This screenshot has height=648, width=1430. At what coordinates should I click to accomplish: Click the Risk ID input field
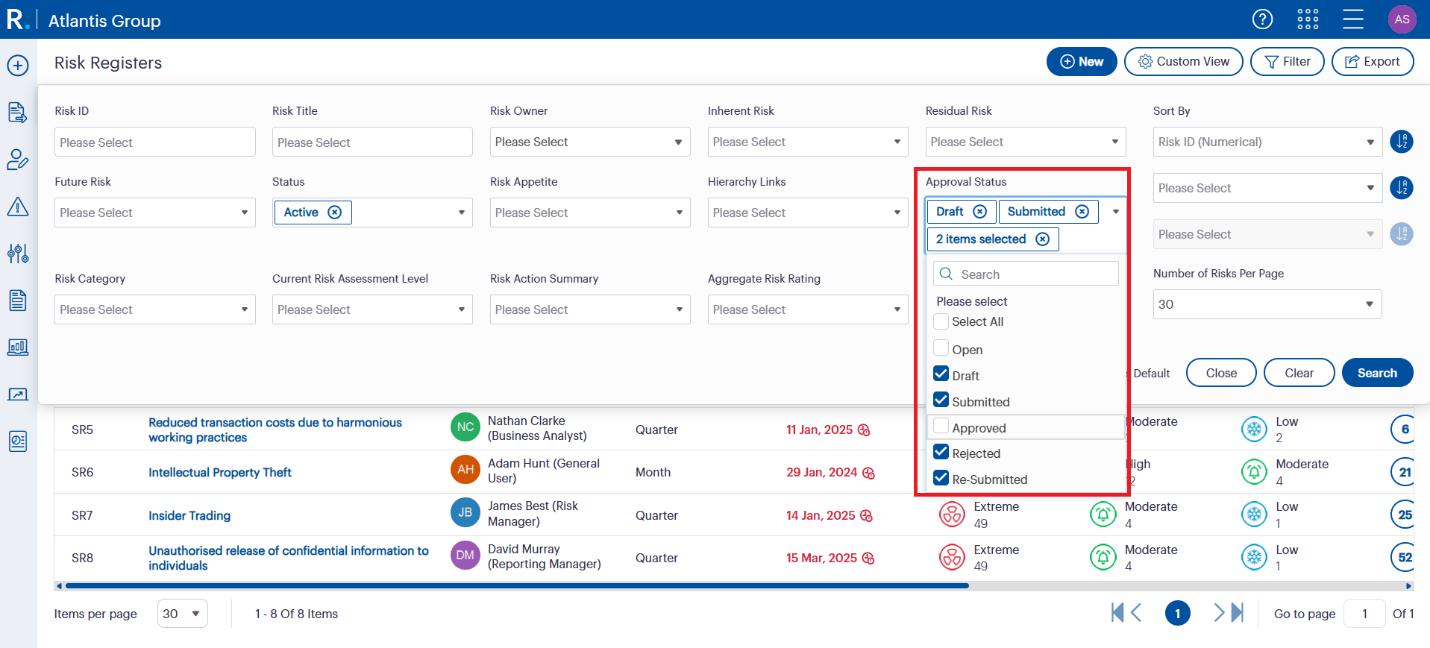pos(155,142)
